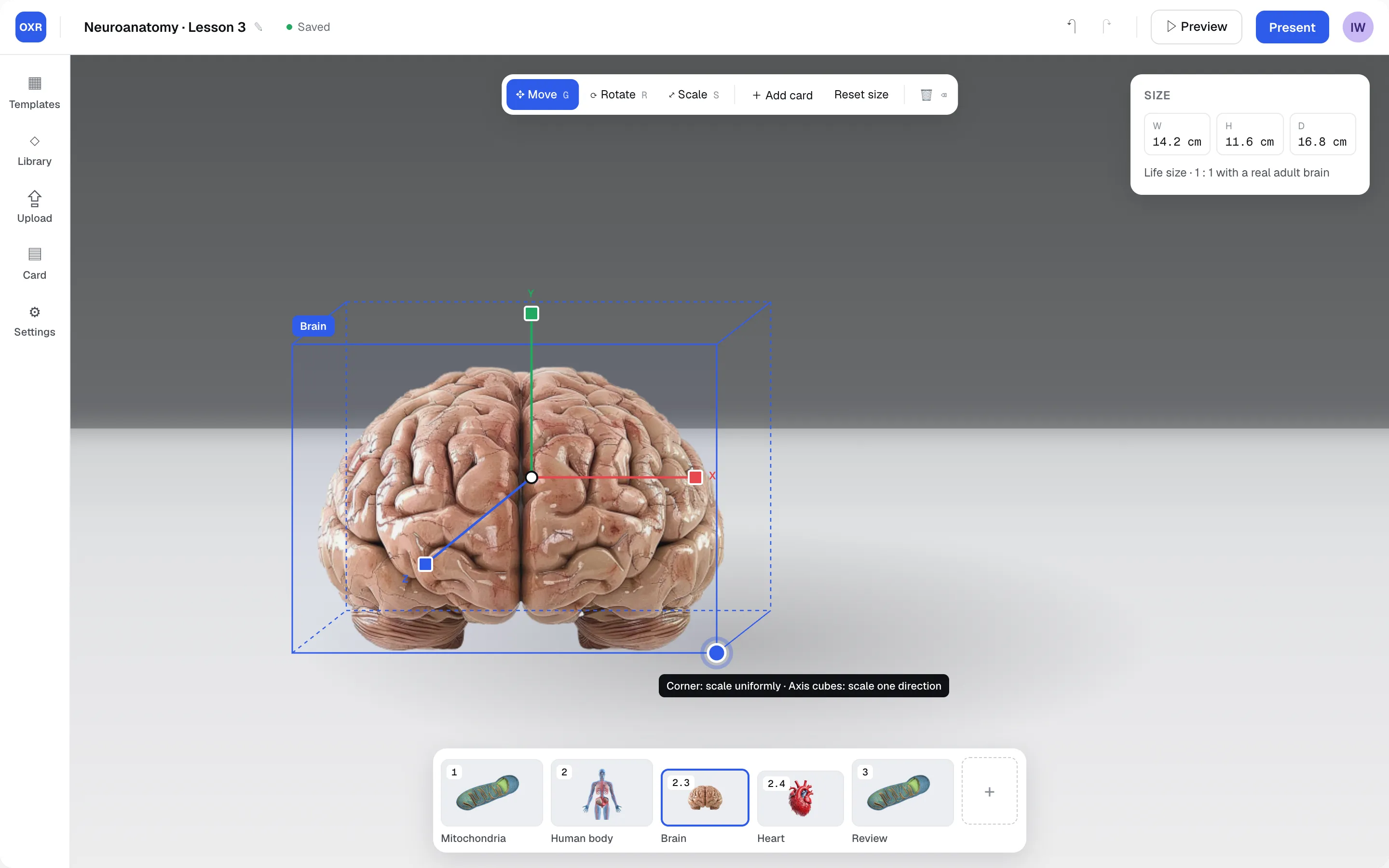
Task: Select the Human body scene thumbnail
Action: click(x=601, y=792)
